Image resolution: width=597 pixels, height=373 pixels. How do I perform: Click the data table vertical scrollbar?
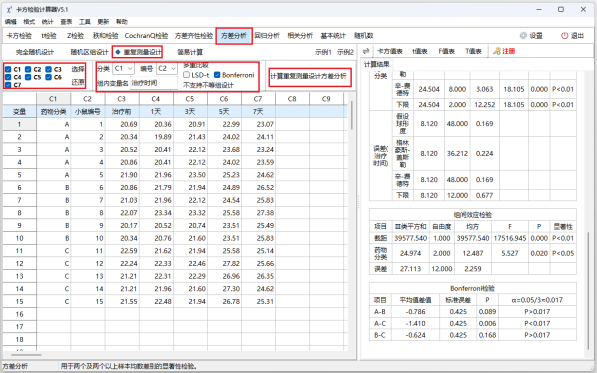click(352, 115)
